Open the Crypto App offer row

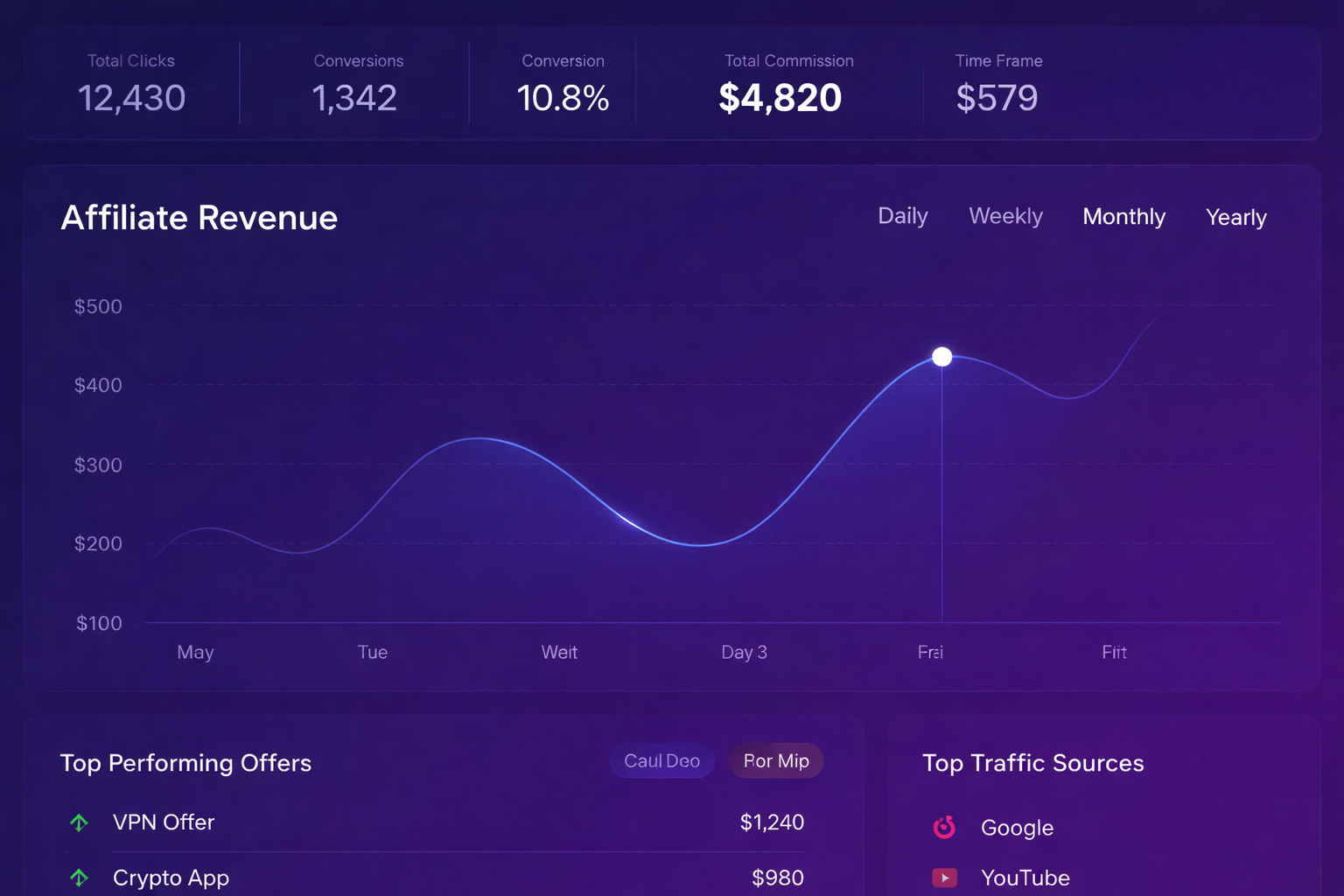(171, 878)
